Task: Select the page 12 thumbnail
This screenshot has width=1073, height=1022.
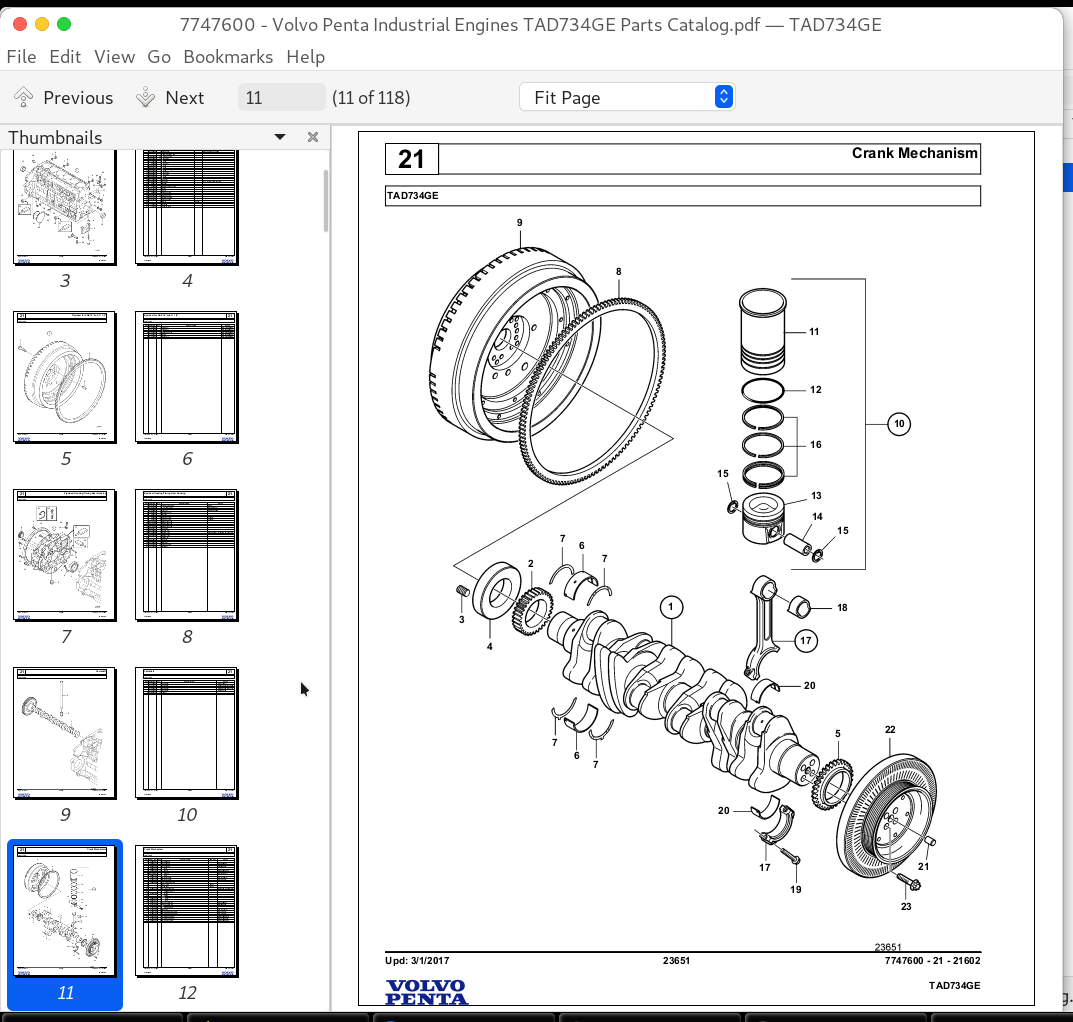Action: click(x=186, y=911)
